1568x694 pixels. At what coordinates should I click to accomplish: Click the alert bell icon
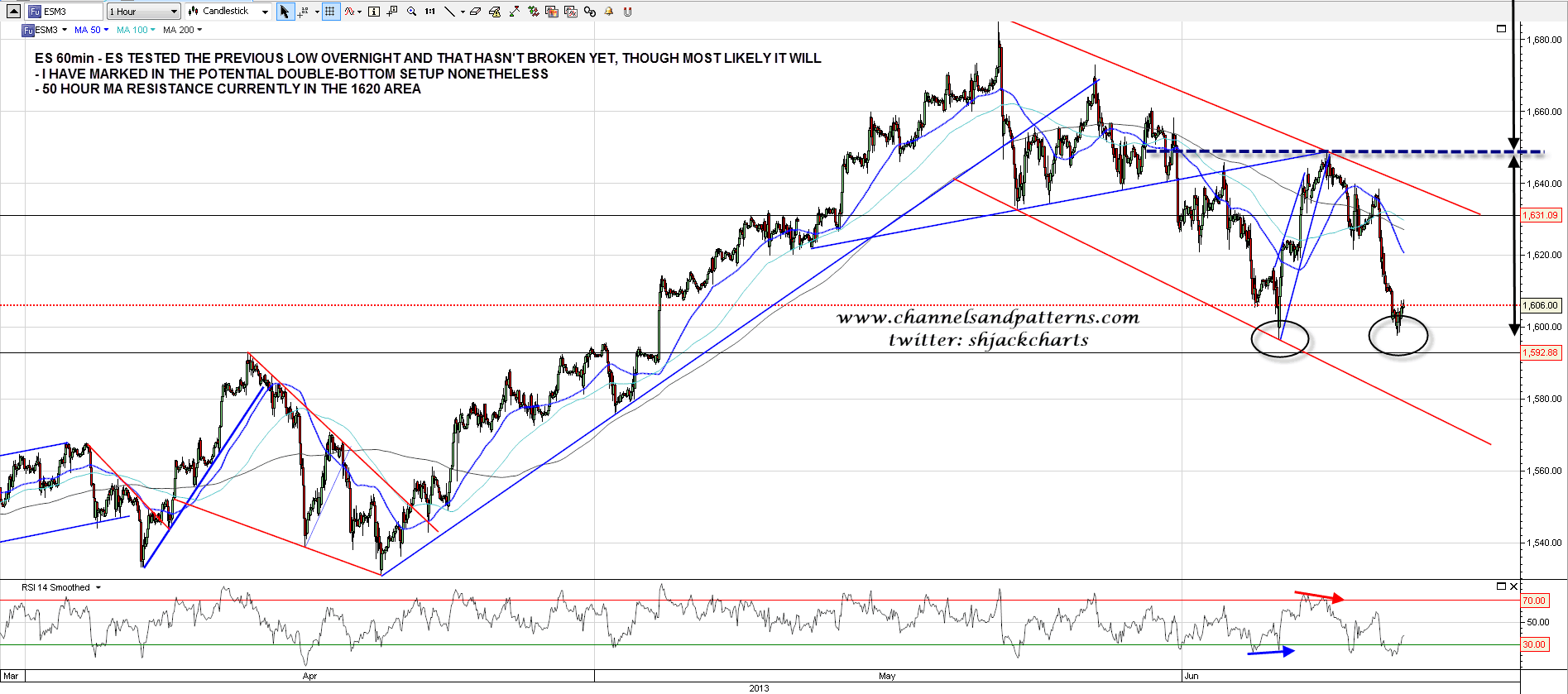(x=609, y=12)
